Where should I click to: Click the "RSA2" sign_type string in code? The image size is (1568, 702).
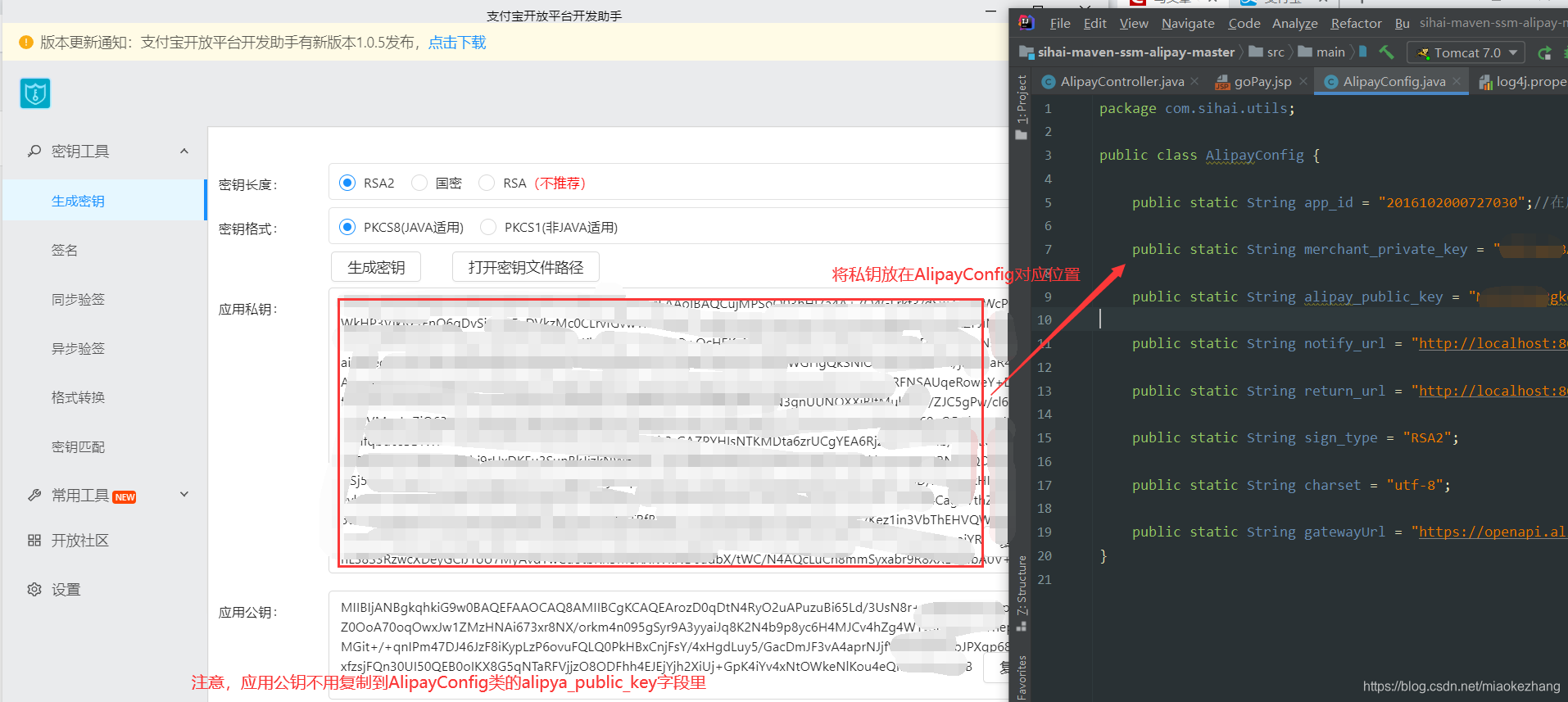(x=1427, y=437)
